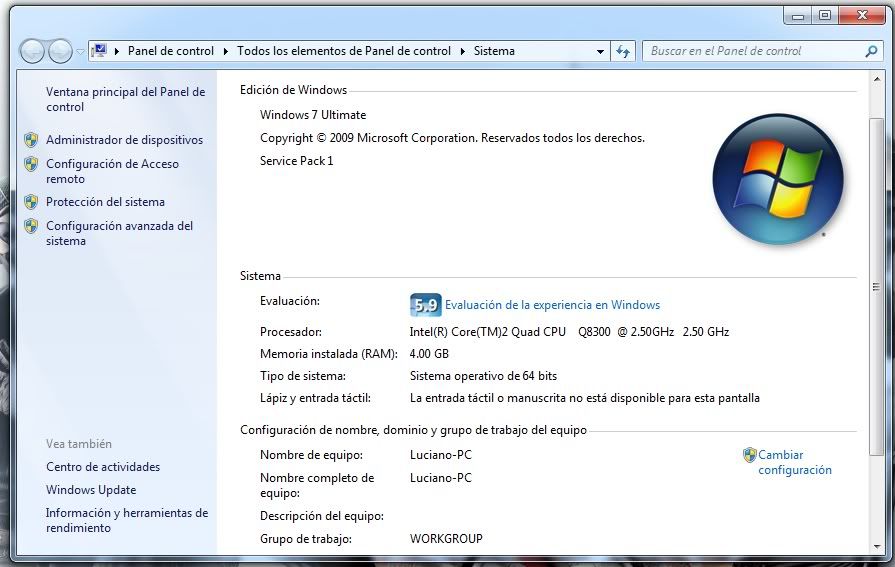Click shield icon beside Configuración de Acceso remoto

(31, 164)
